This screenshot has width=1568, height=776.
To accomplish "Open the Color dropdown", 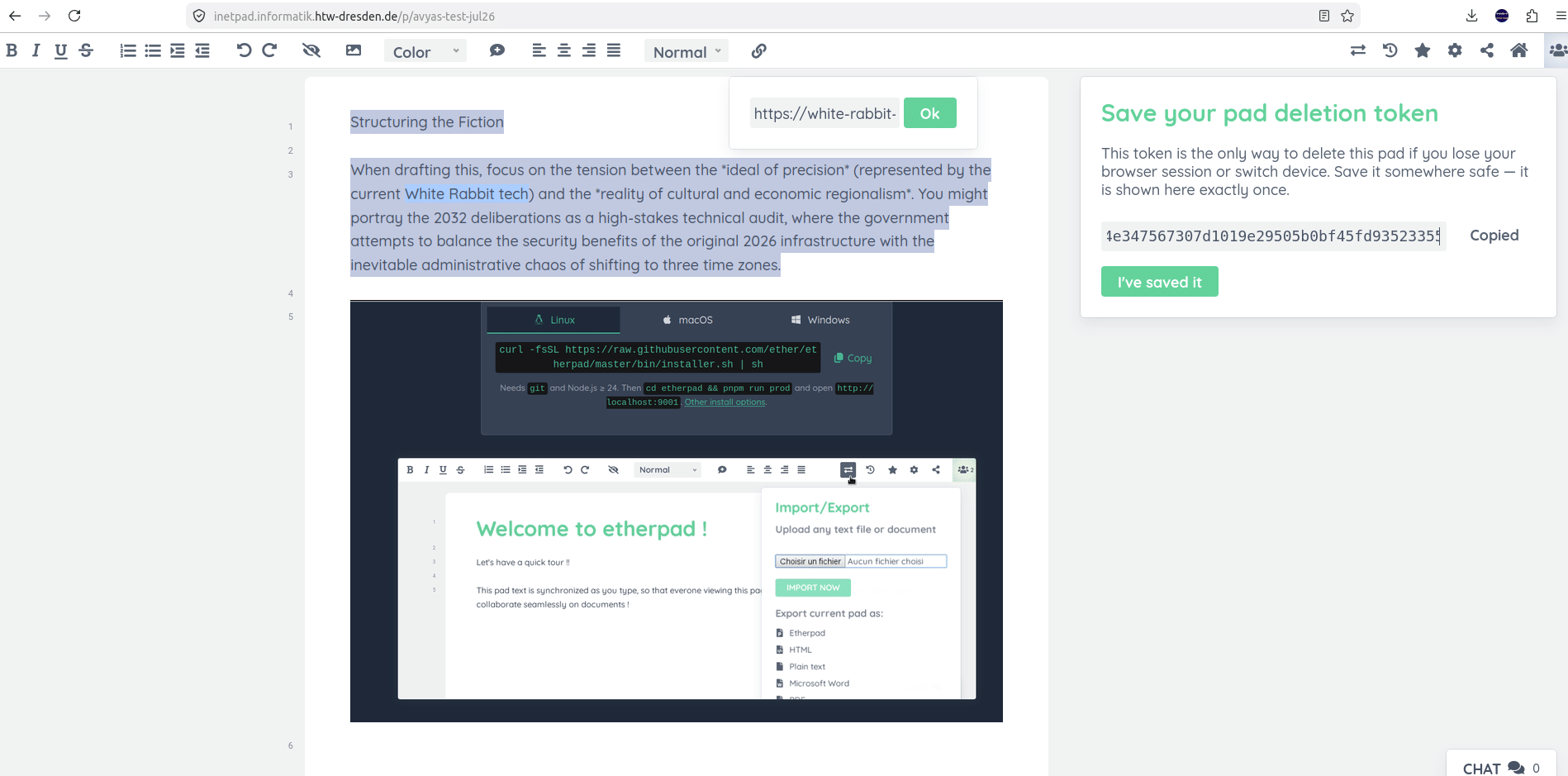I will pos(425,51).
